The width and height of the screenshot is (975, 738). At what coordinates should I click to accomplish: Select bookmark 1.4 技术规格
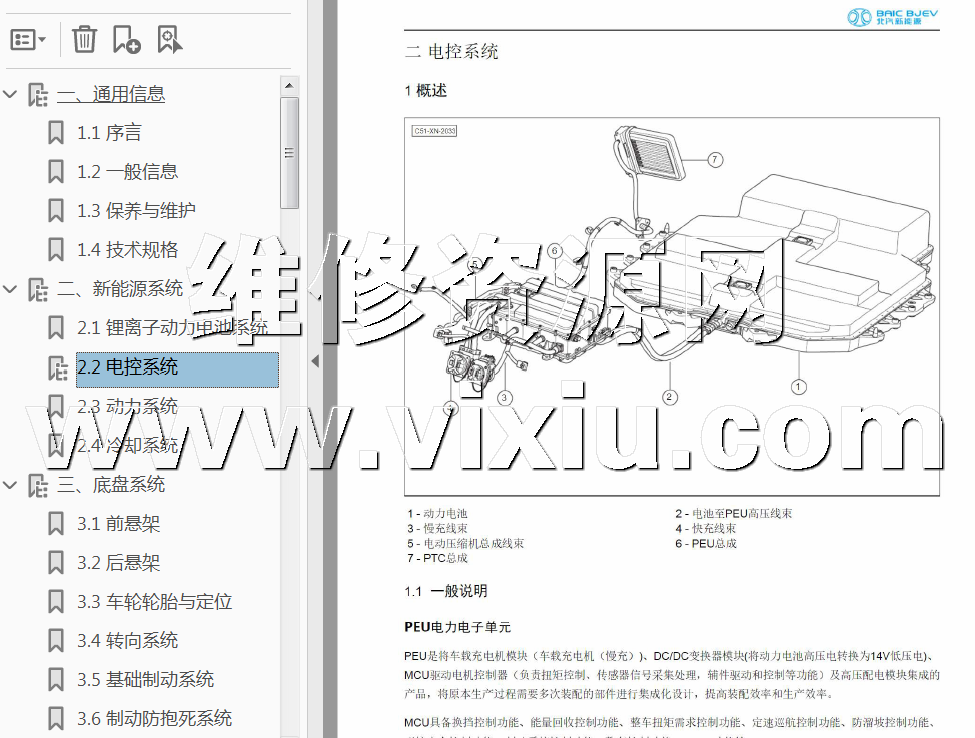pyautogui.click(x=127, y=250)
